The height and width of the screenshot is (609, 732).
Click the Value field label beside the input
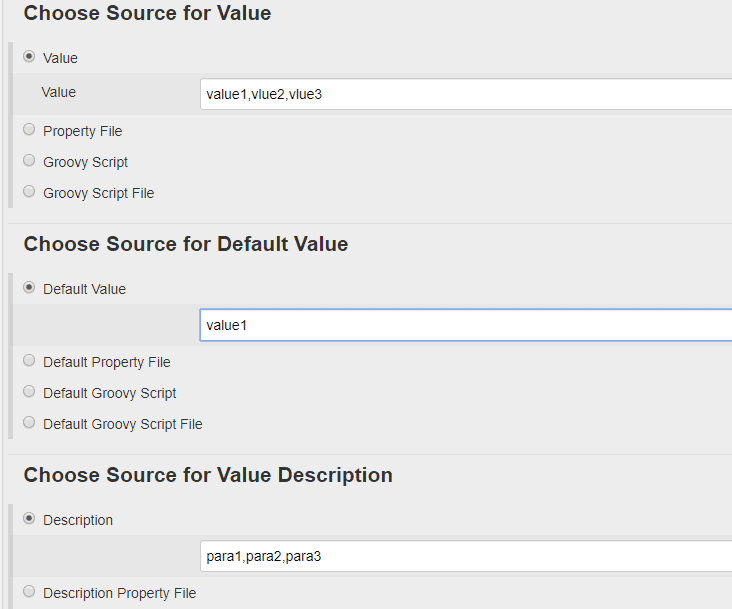[58, 92]
